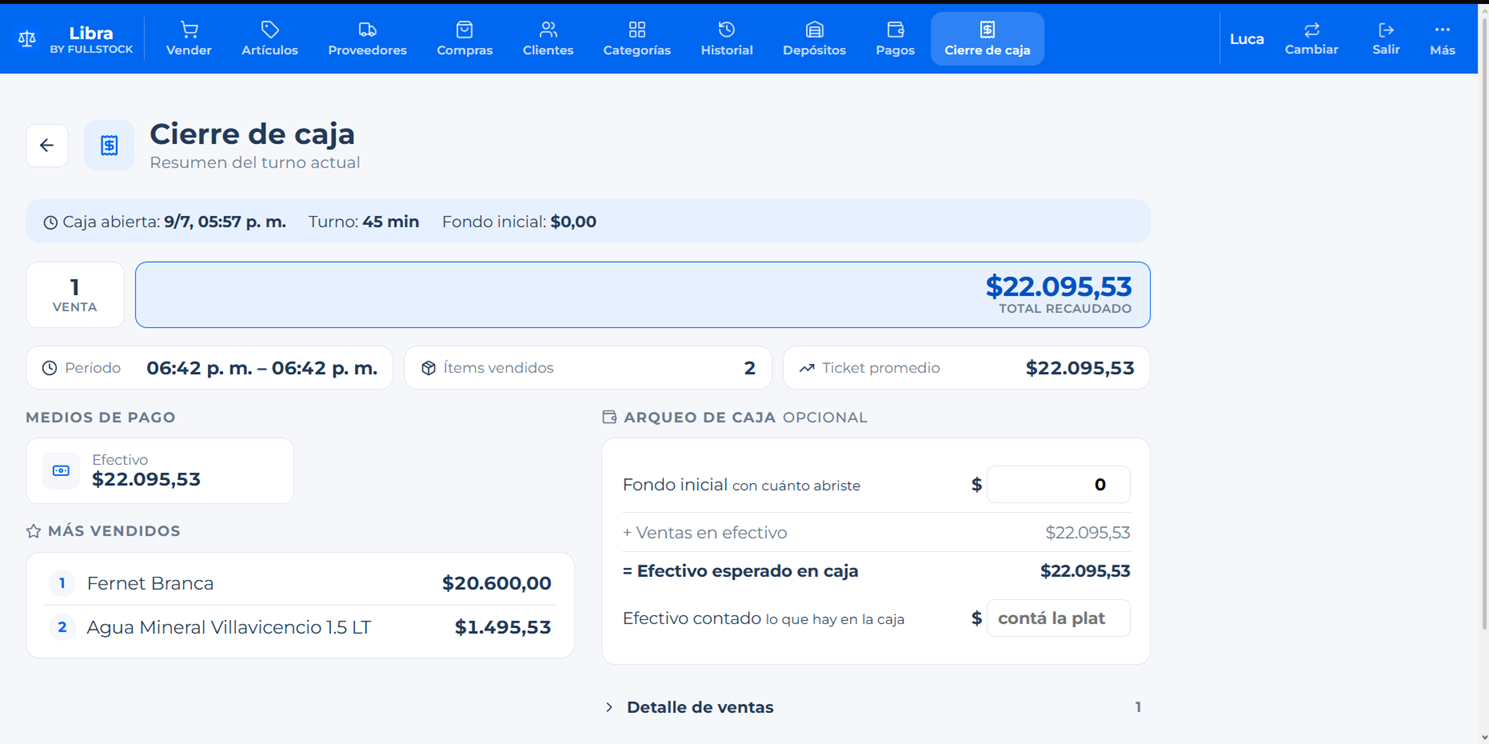Click the $22.095,53 total recaudado banner

click(643, 295)
